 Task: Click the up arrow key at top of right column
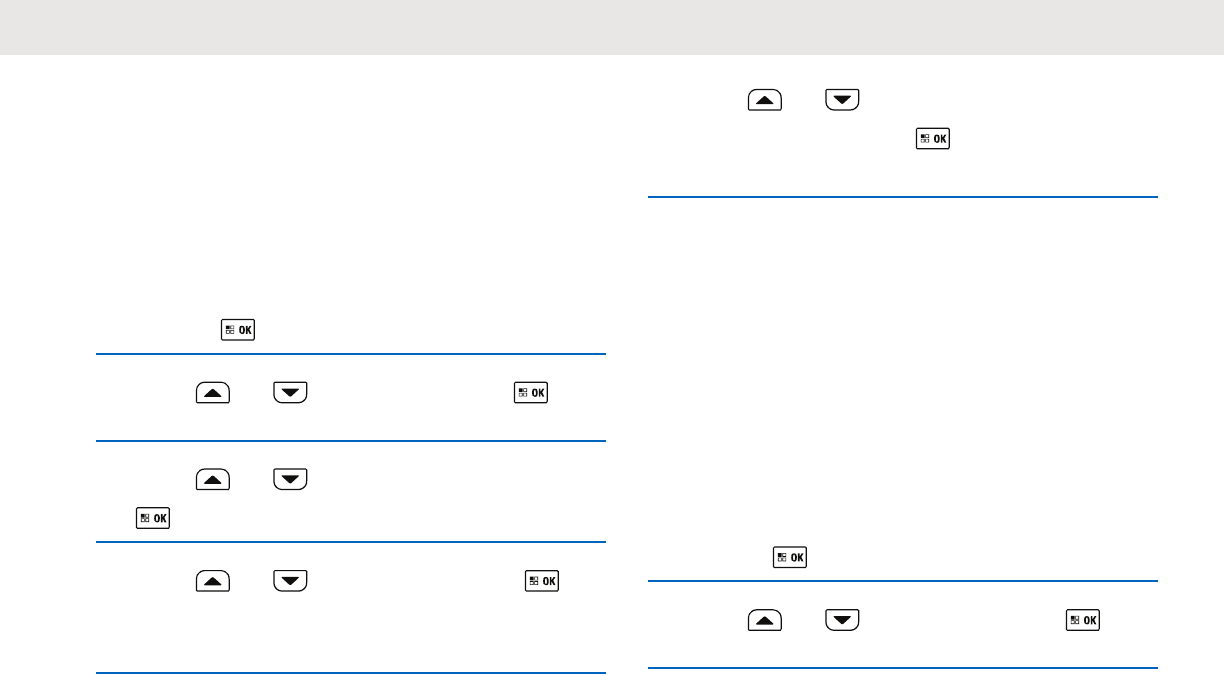(x=764, y=101)
